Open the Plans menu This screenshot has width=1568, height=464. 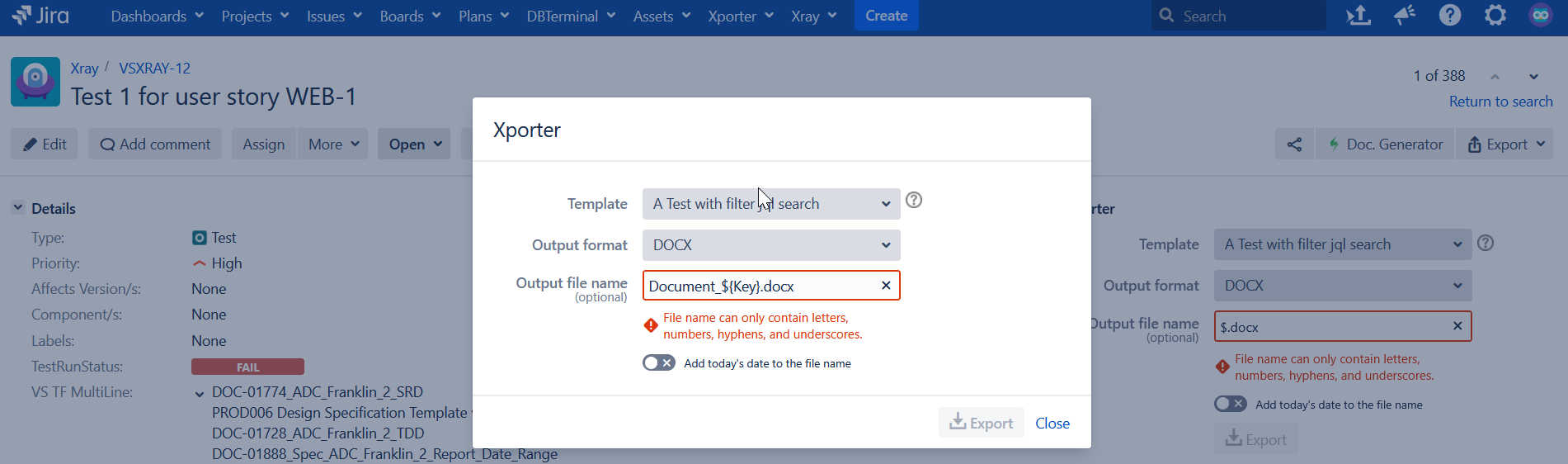[x=483, y=16]
